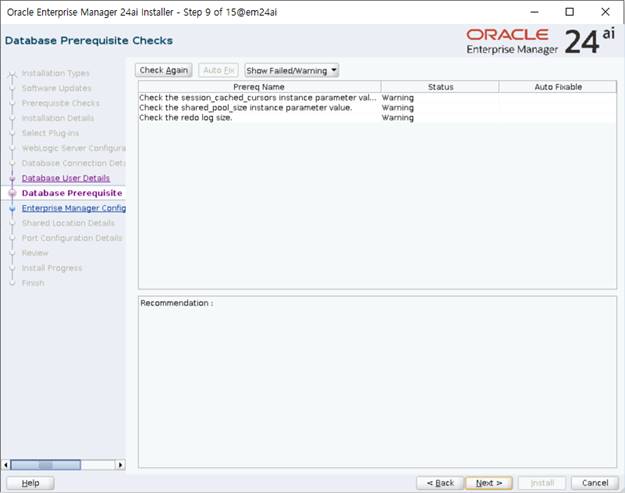
Task: Click Warning status of shared_pool_size row
Action: pyautogui.click(x=397, y=108)
